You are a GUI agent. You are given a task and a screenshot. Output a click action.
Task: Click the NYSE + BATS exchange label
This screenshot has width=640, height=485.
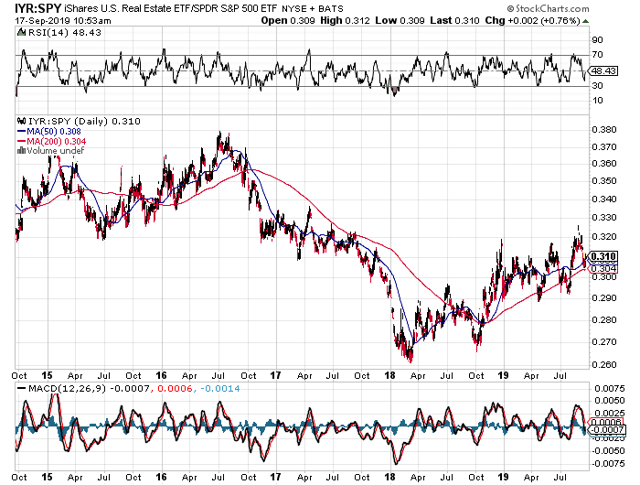[x=314, y=9]
